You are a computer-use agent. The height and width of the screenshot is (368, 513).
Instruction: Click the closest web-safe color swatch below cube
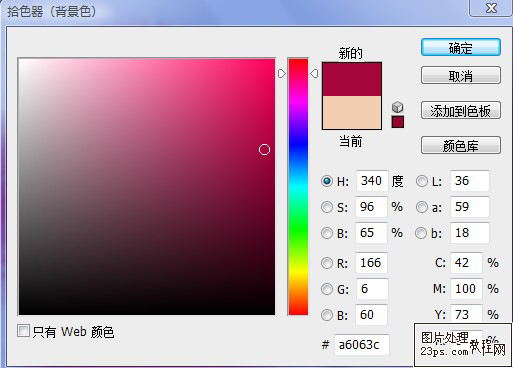(398, 122)
